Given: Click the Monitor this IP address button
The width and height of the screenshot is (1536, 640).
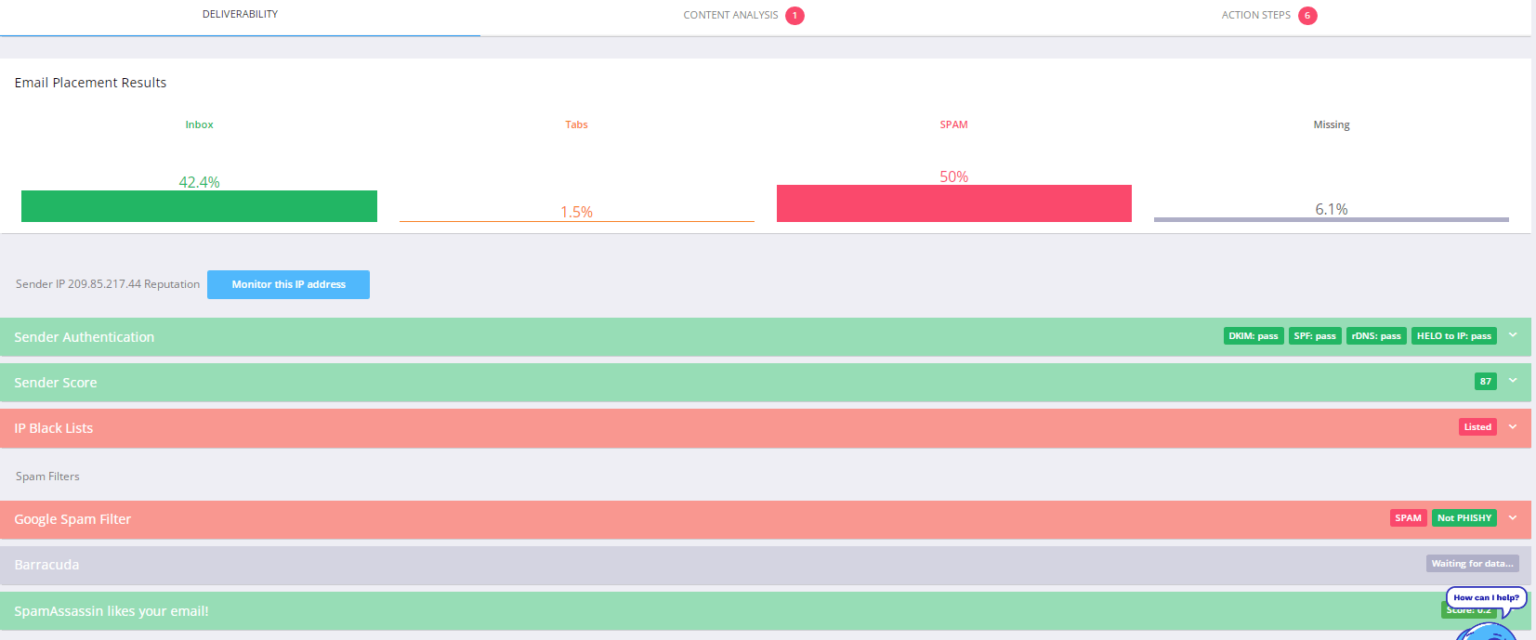Looking at the screenshot, I should click(288, 284).
